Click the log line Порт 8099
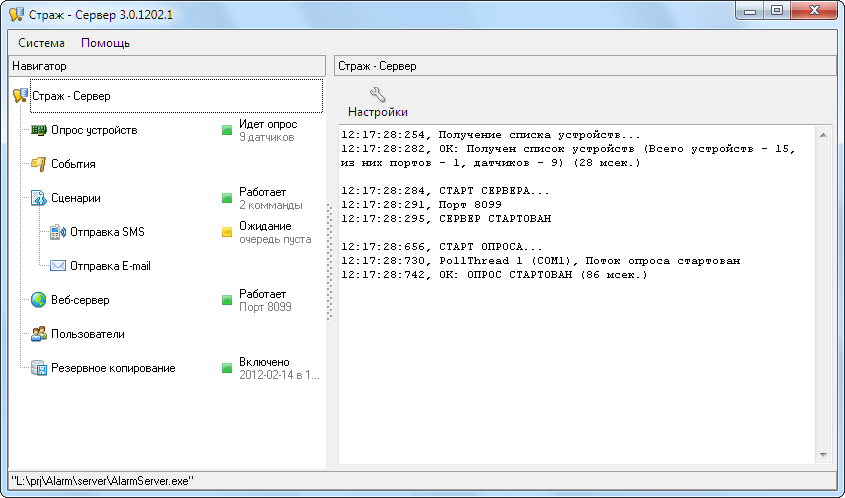The width and height of the screenshot is (845, 498). click(x=421, y=205)
